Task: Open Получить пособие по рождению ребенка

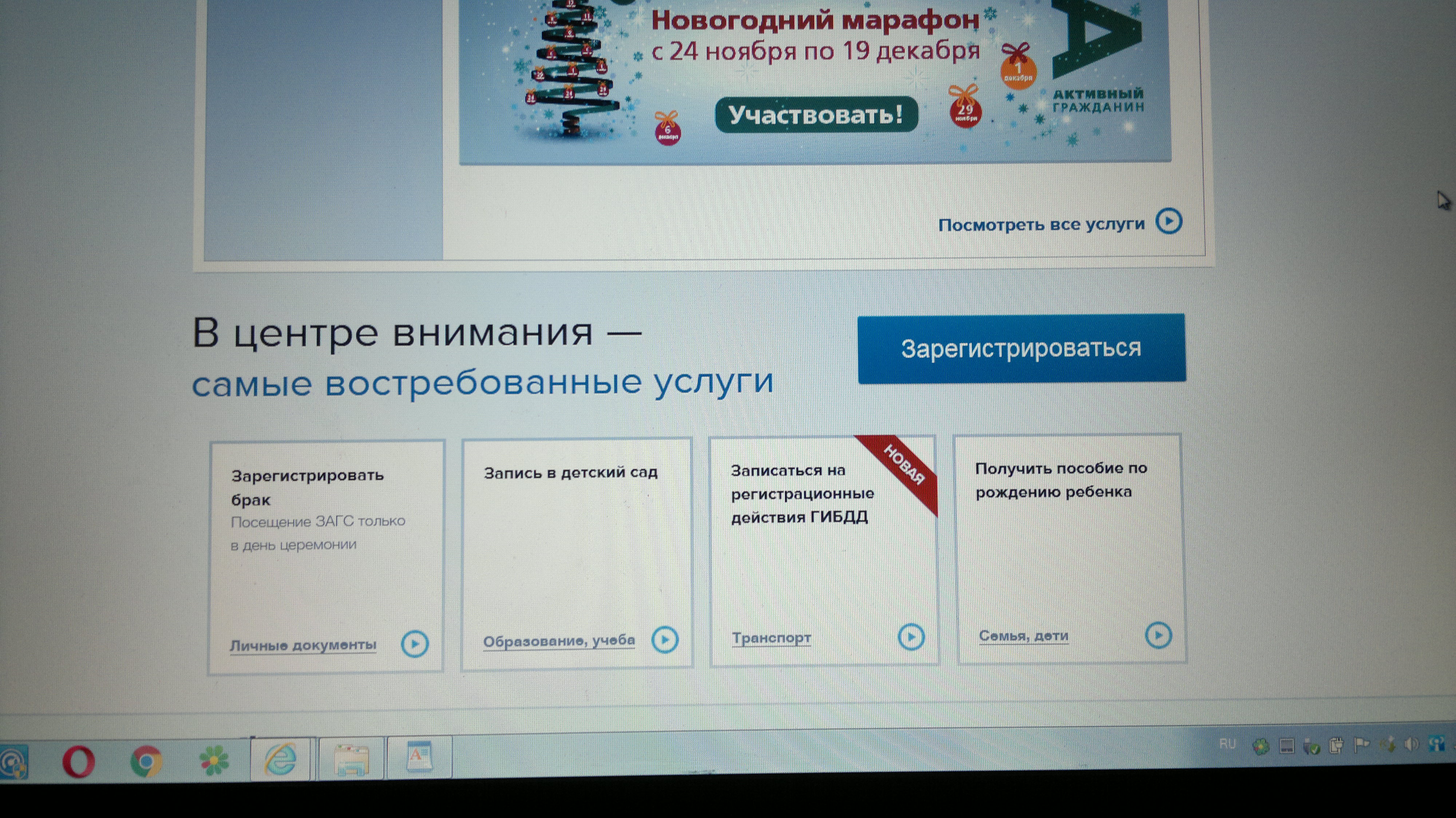Action: (1061, 480)
